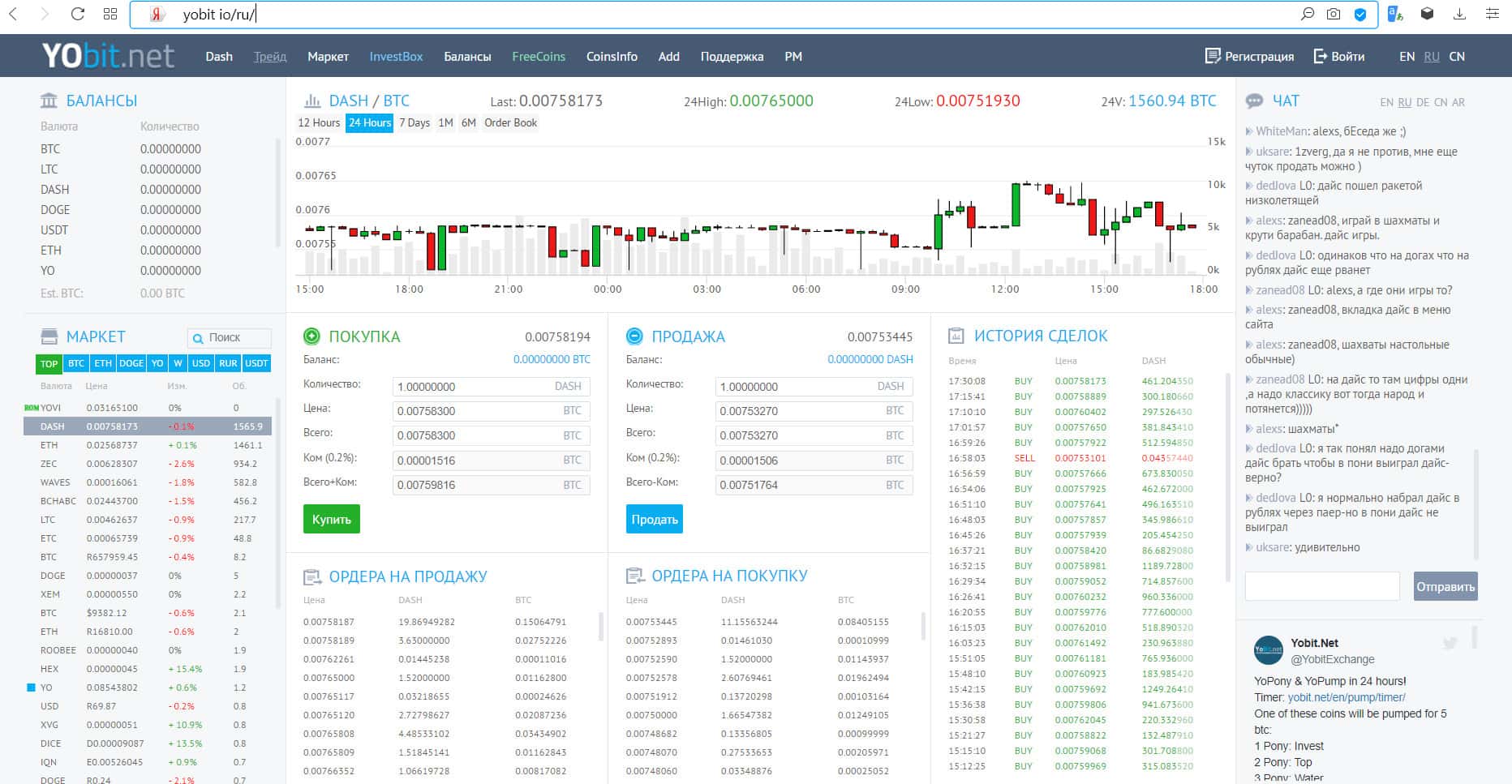Switch chart to 7 Days range
This screenshot has height=784, width=1512.
[x=414, y=123]
